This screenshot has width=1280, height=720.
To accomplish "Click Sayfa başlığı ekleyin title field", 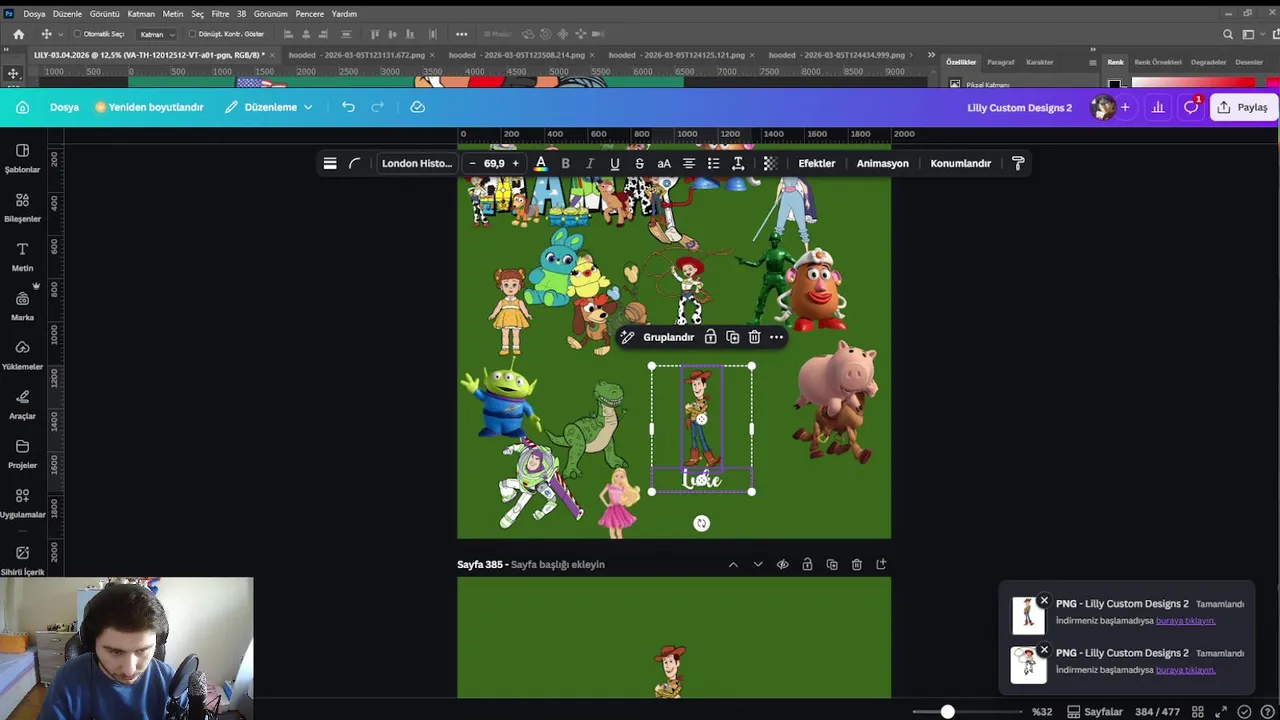I will click(x=558, y=565).
